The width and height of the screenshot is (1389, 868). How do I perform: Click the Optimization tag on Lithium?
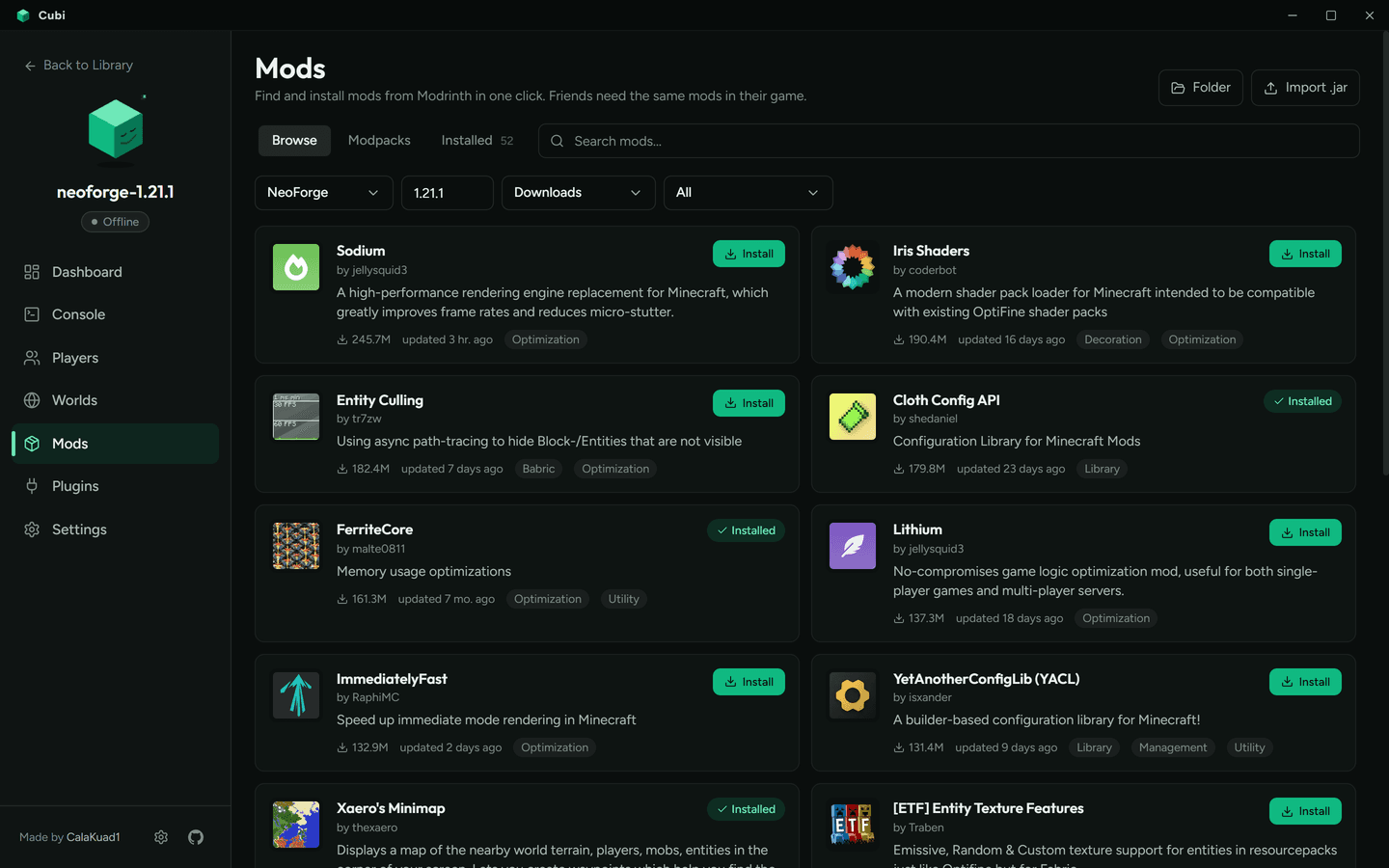click(x=1116, y=618)
